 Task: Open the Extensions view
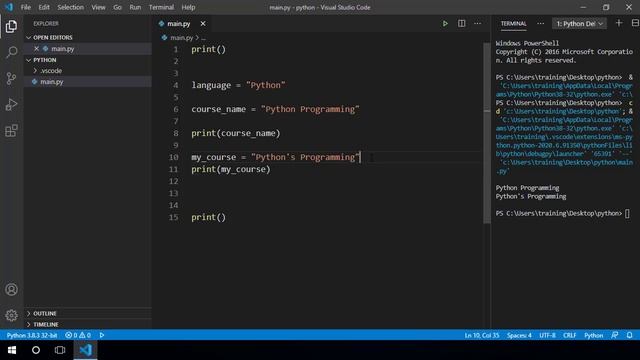(11, 131)
